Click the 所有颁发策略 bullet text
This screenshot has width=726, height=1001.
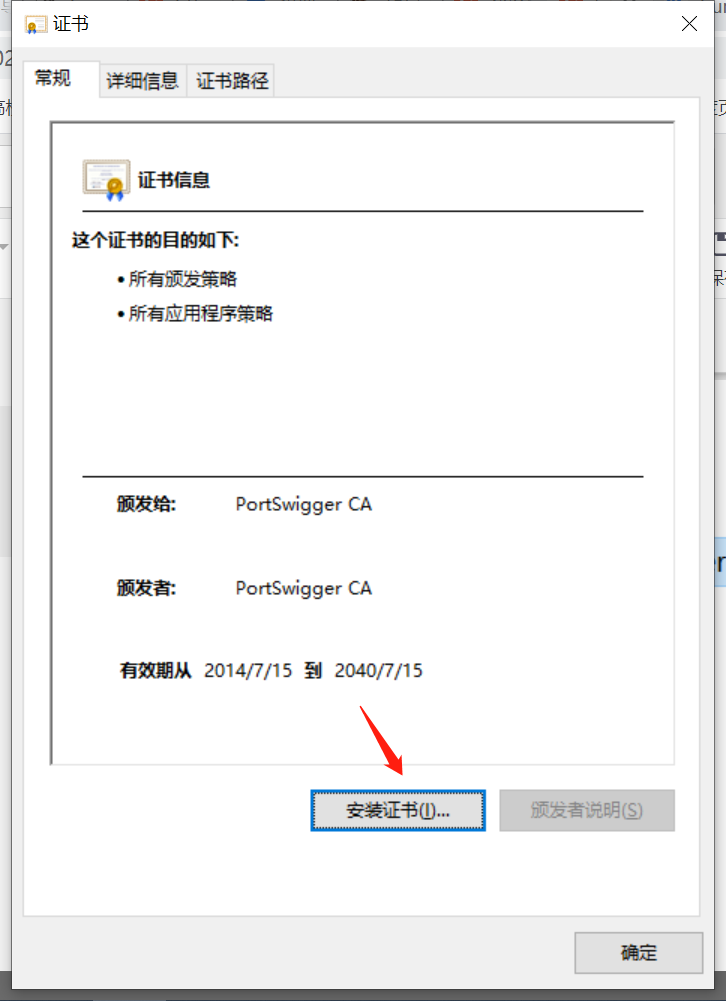(x=183, y=279)
